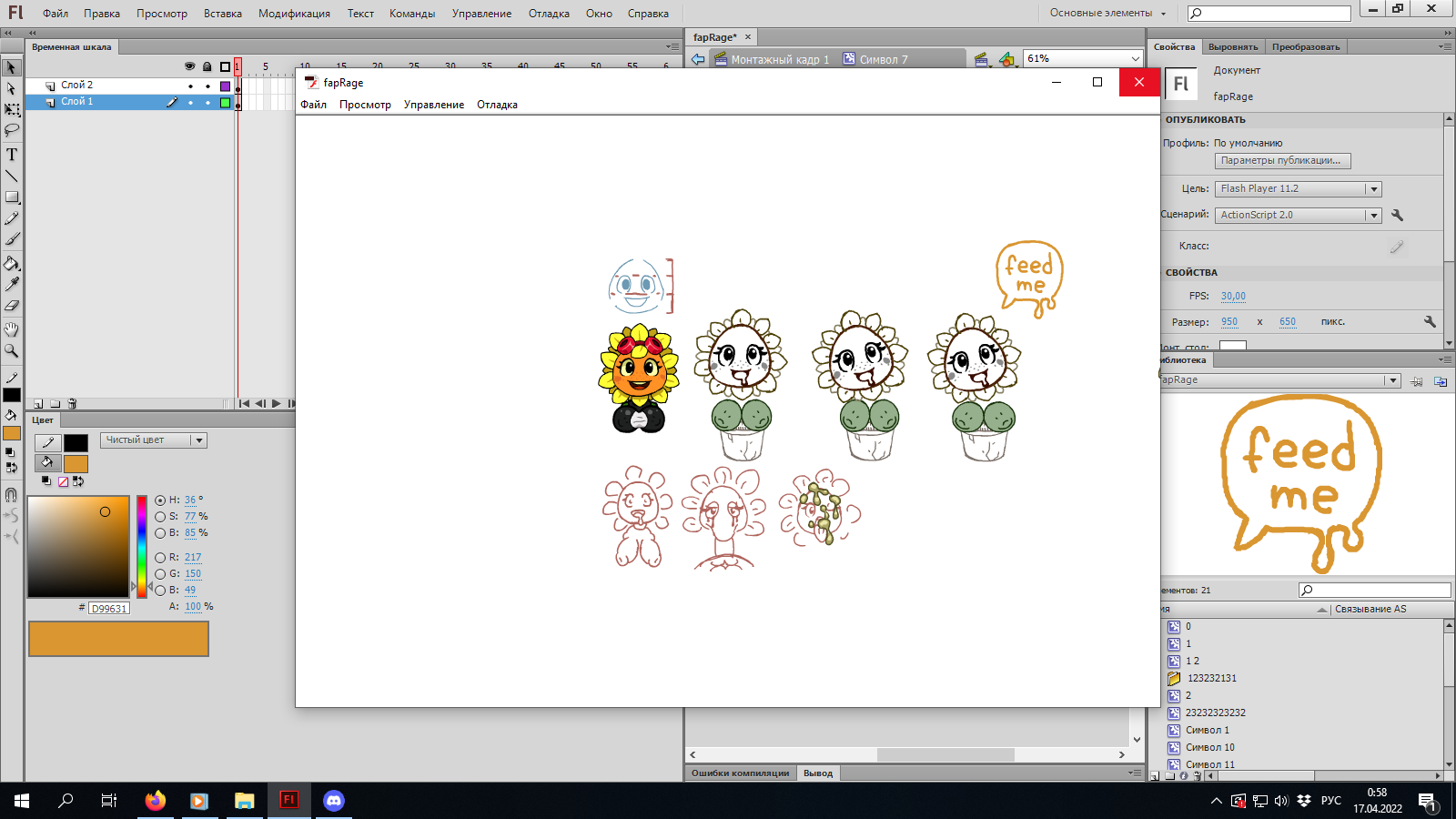This screenshot has height=819, width=1456.
Task: Open the Команды menu
Action: click(x=412, y=14)
